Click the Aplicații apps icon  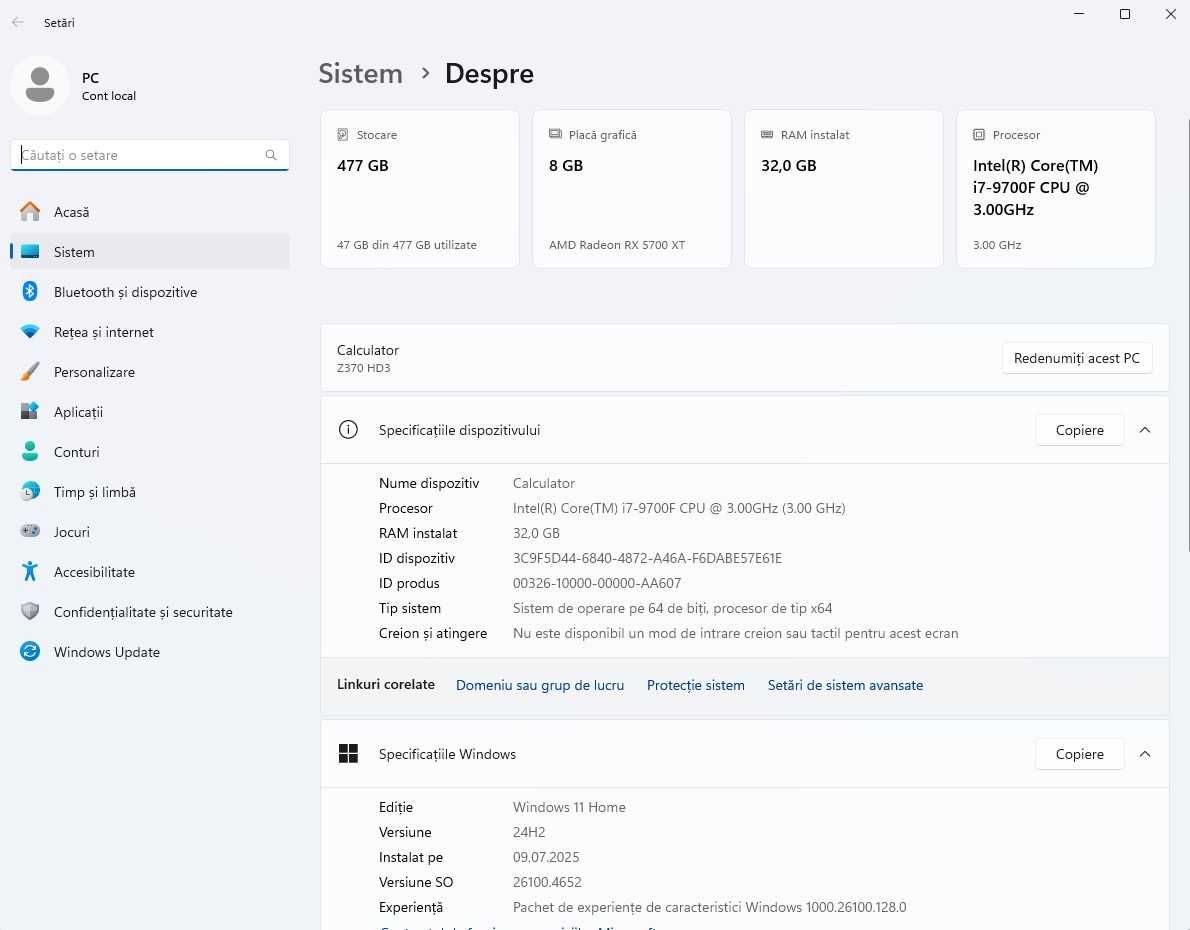point(30,411)
